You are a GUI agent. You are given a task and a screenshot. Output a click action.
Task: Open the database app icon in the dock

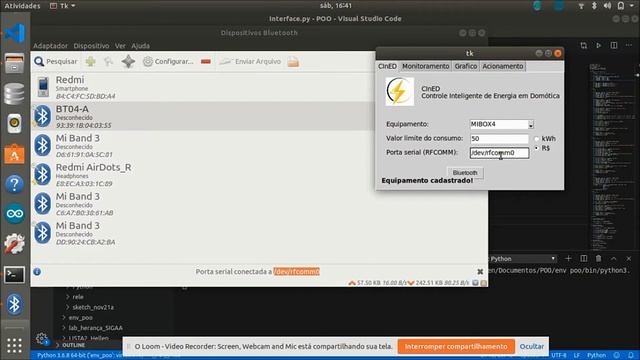pos(15,93)
